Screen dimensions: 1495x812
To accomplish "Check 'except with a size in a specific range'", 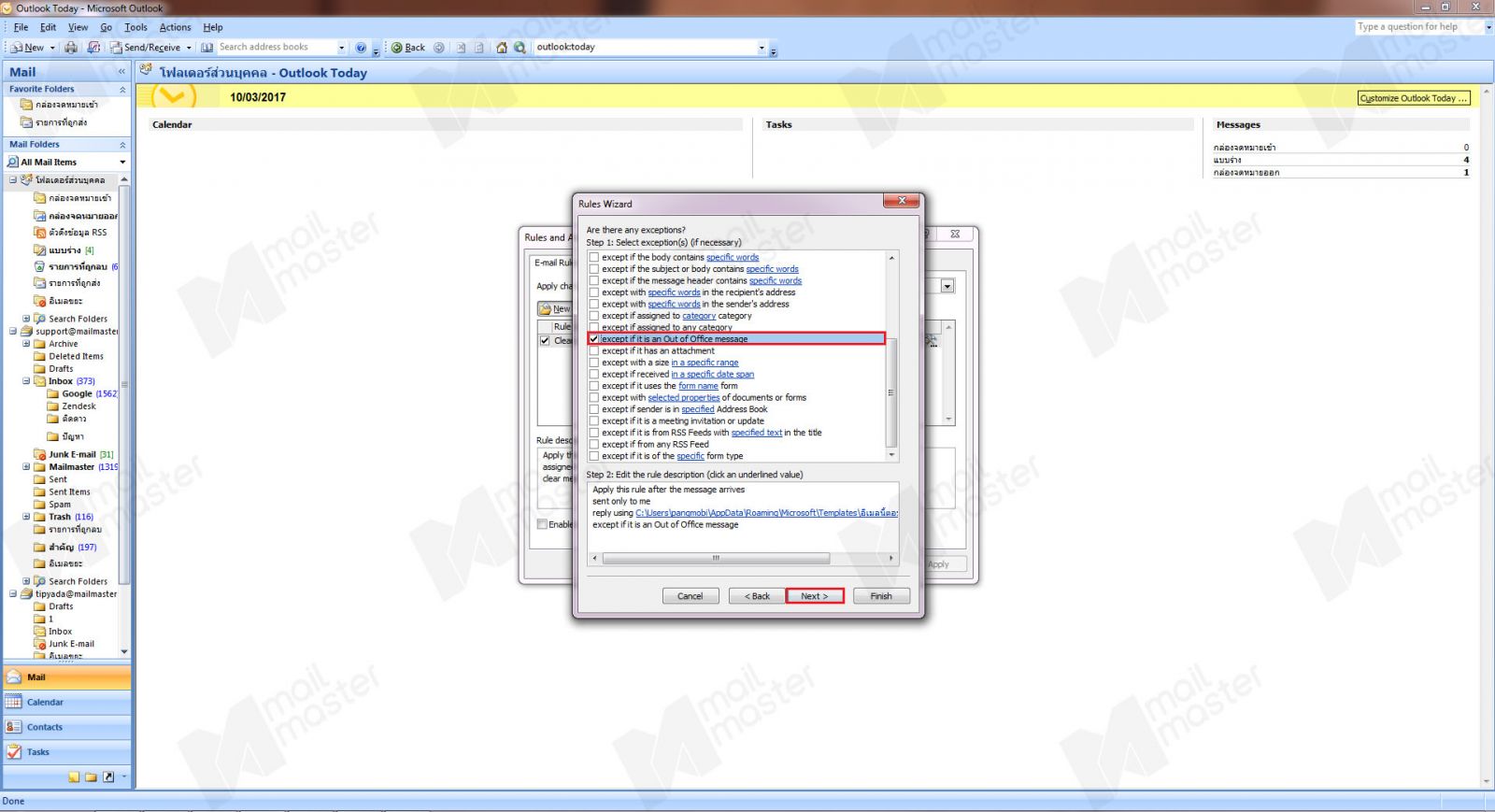I will point(593,363).
